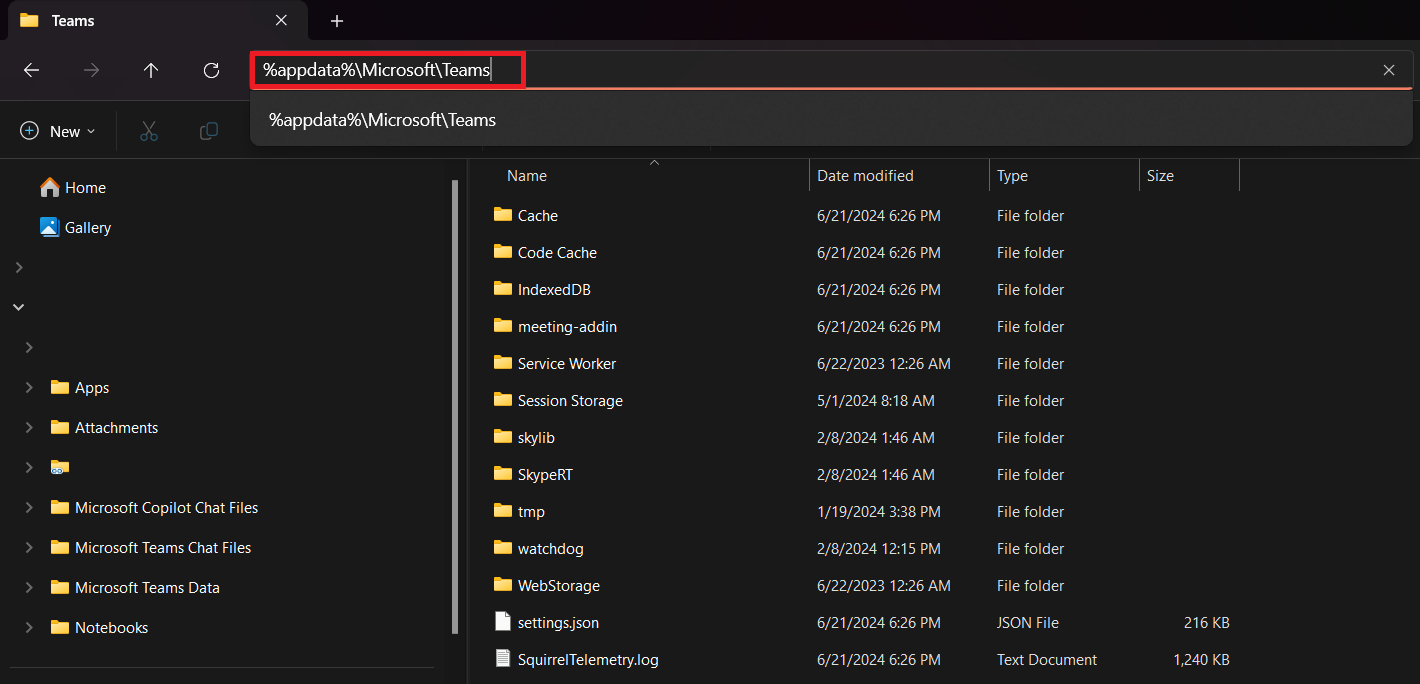The width and height of the screenshot is (1420, 684).
Task: Click the Text Document type cell
Action: [x=1047, y=660]
